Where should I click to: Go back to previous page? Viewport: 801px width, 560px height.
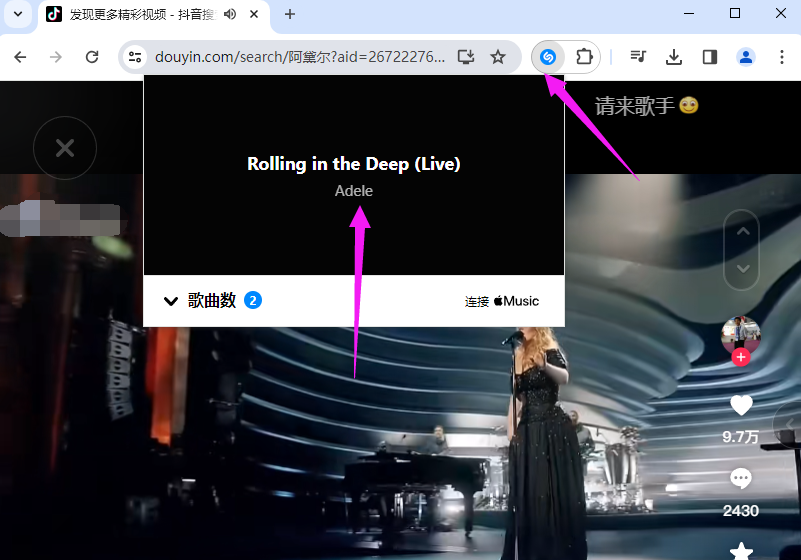click(20, 57)
